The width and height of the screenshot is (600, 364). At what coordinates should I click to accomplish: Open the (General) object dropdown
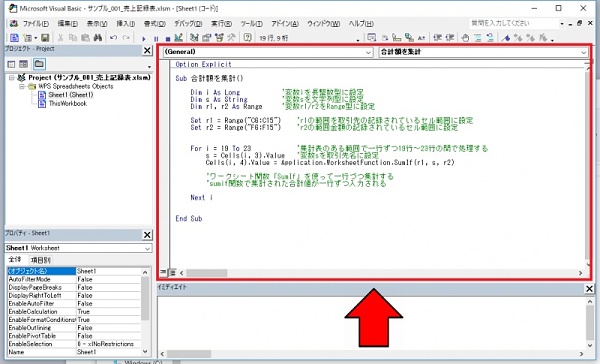click(x=268, y=52)
